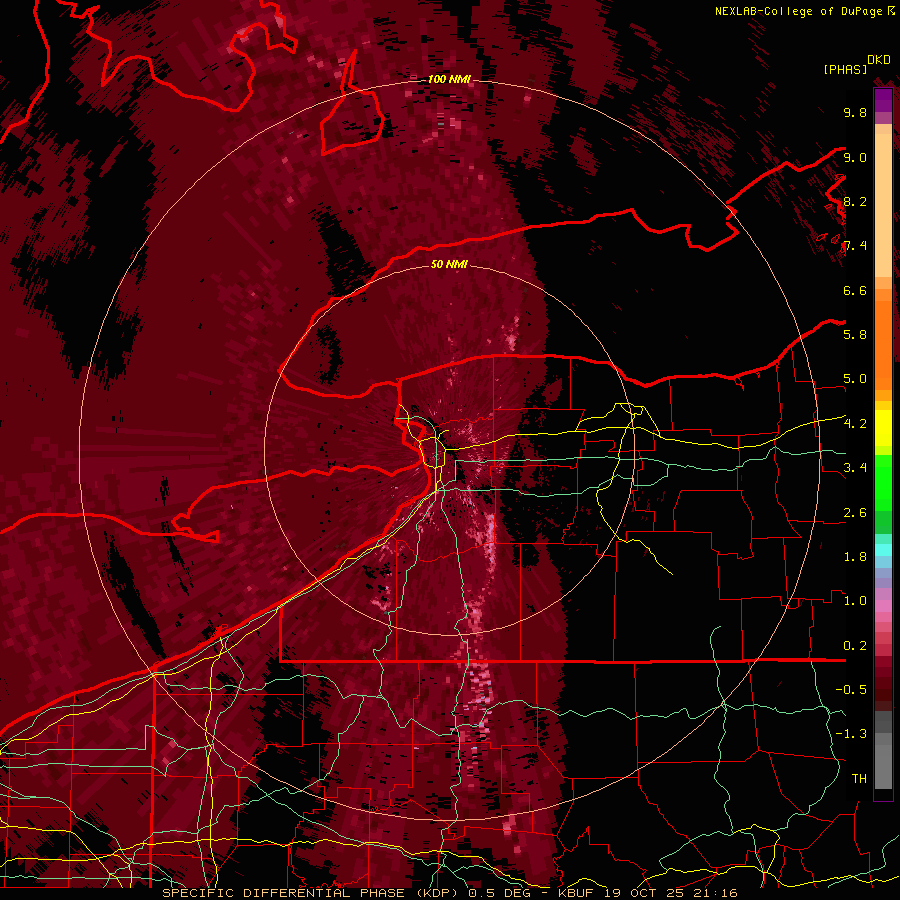Click the 2.6 value on the color scale

[x=855, y=512]
